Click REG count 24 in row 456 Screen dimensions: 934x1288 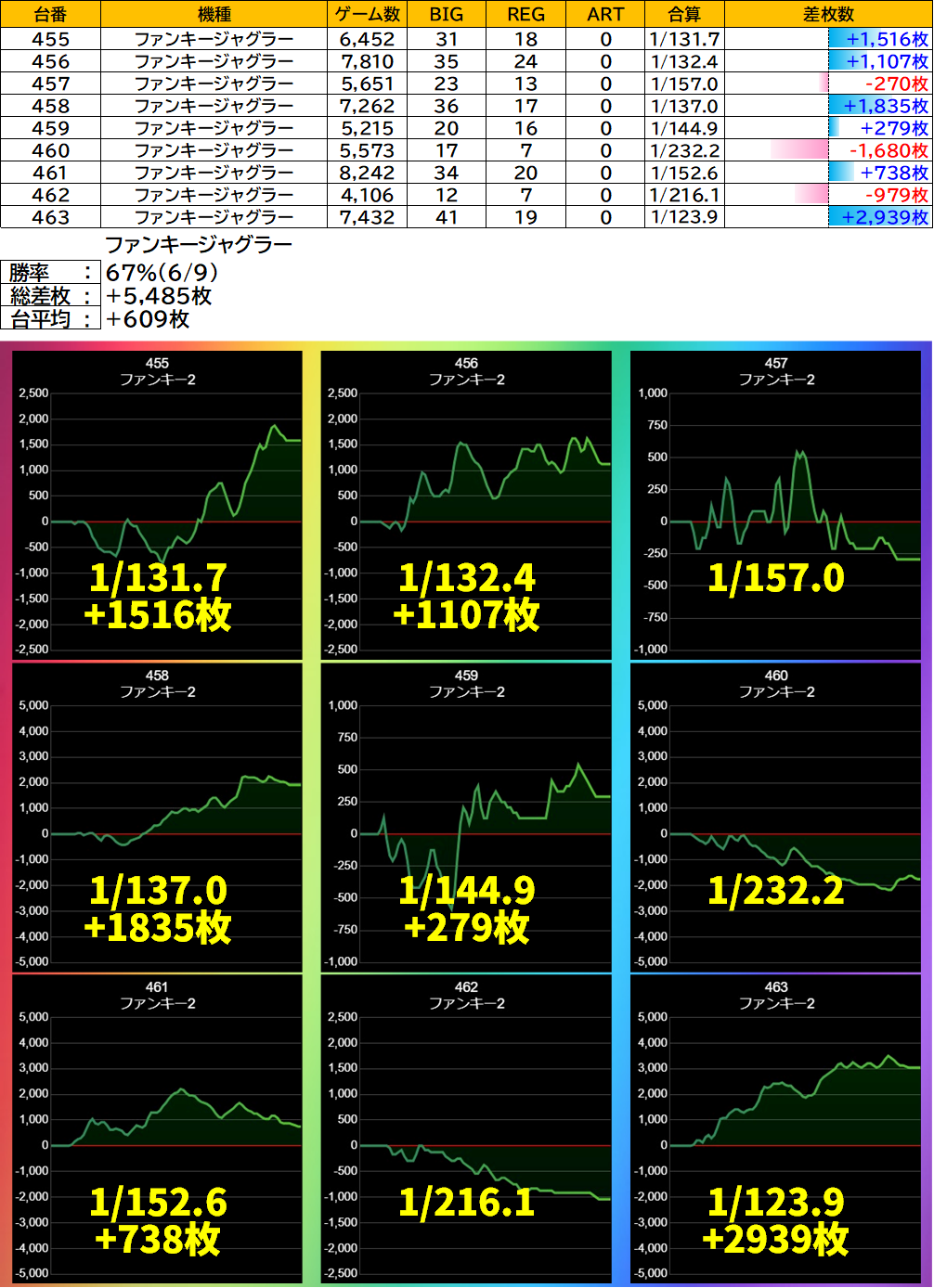click(x=525, y=61)
